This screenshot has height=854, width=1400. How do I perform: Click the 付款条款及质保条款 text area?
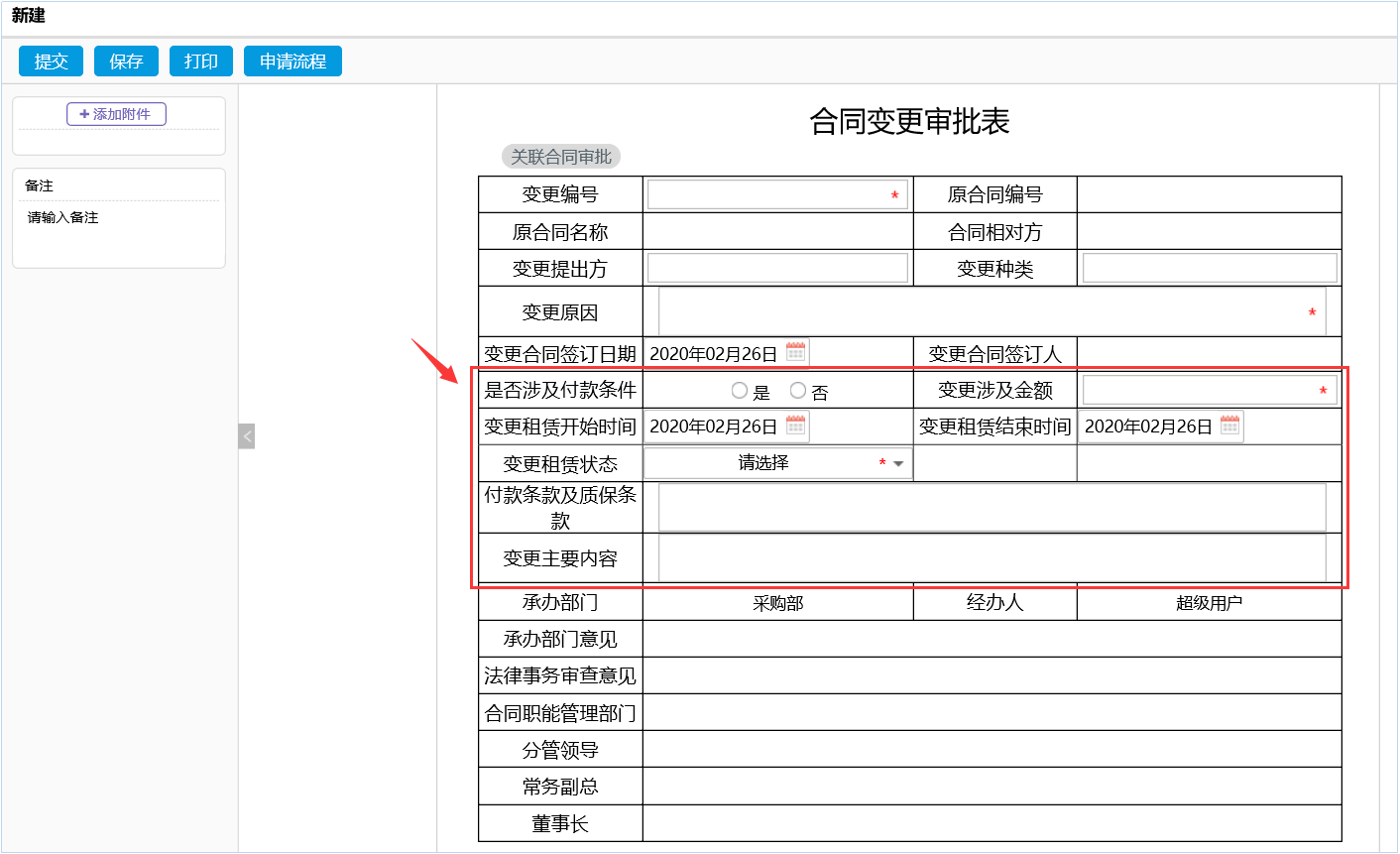tap(992, 508)
